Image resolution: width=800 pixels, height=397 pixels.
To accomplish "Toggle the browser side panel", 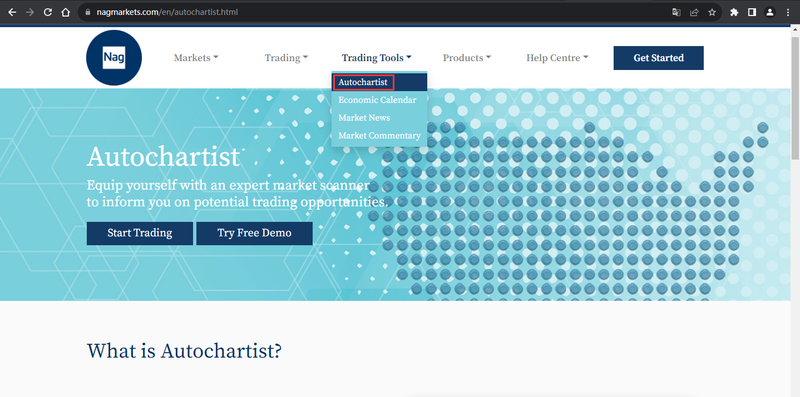I will point(752,12).
